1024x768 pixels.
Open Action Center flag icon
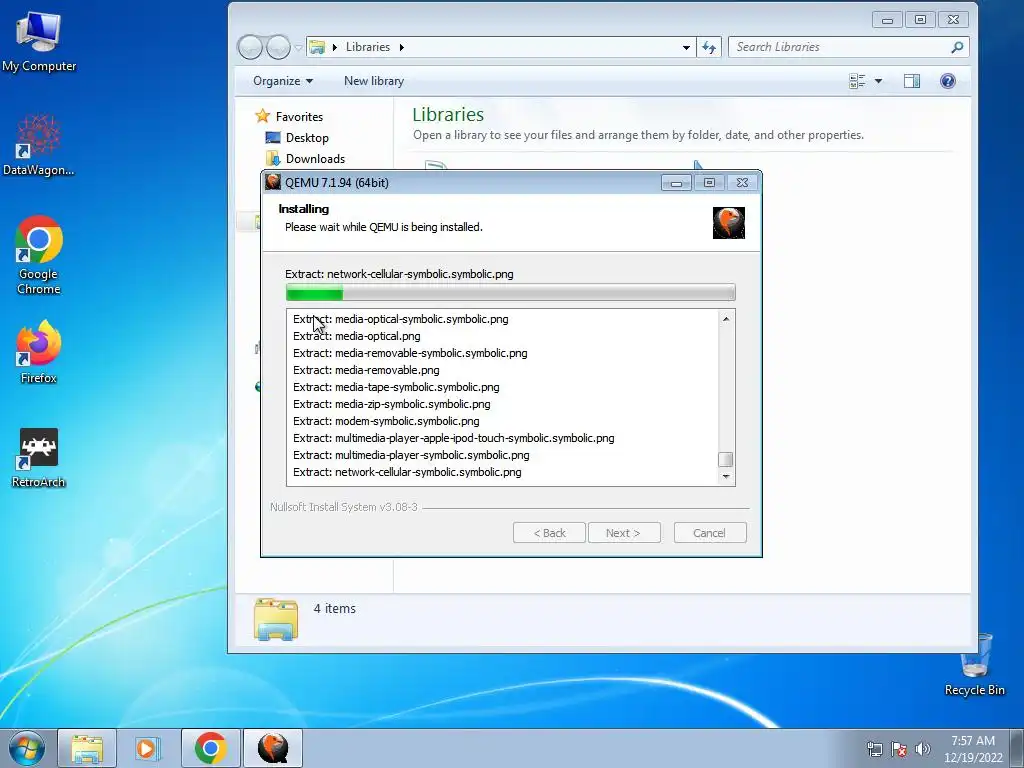pos(899,749)
